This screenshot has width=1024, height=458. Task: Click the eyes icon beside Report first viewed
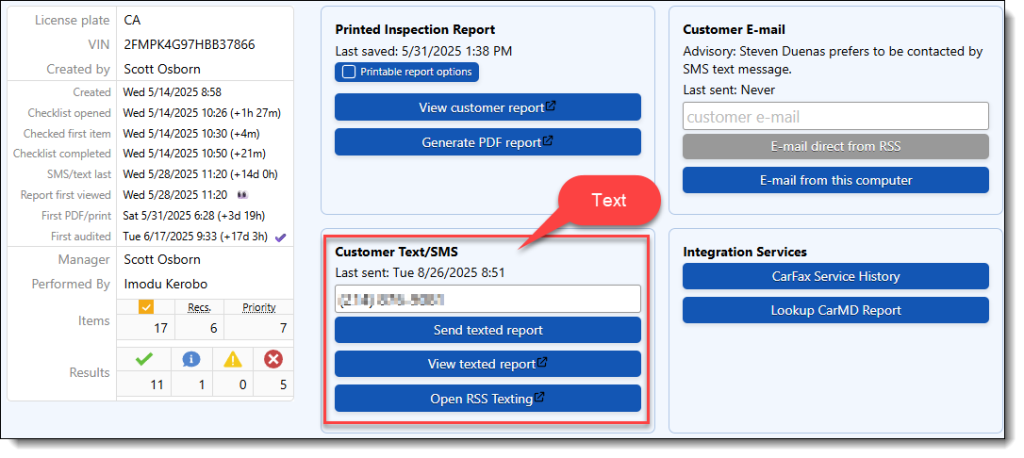point(240,195)
